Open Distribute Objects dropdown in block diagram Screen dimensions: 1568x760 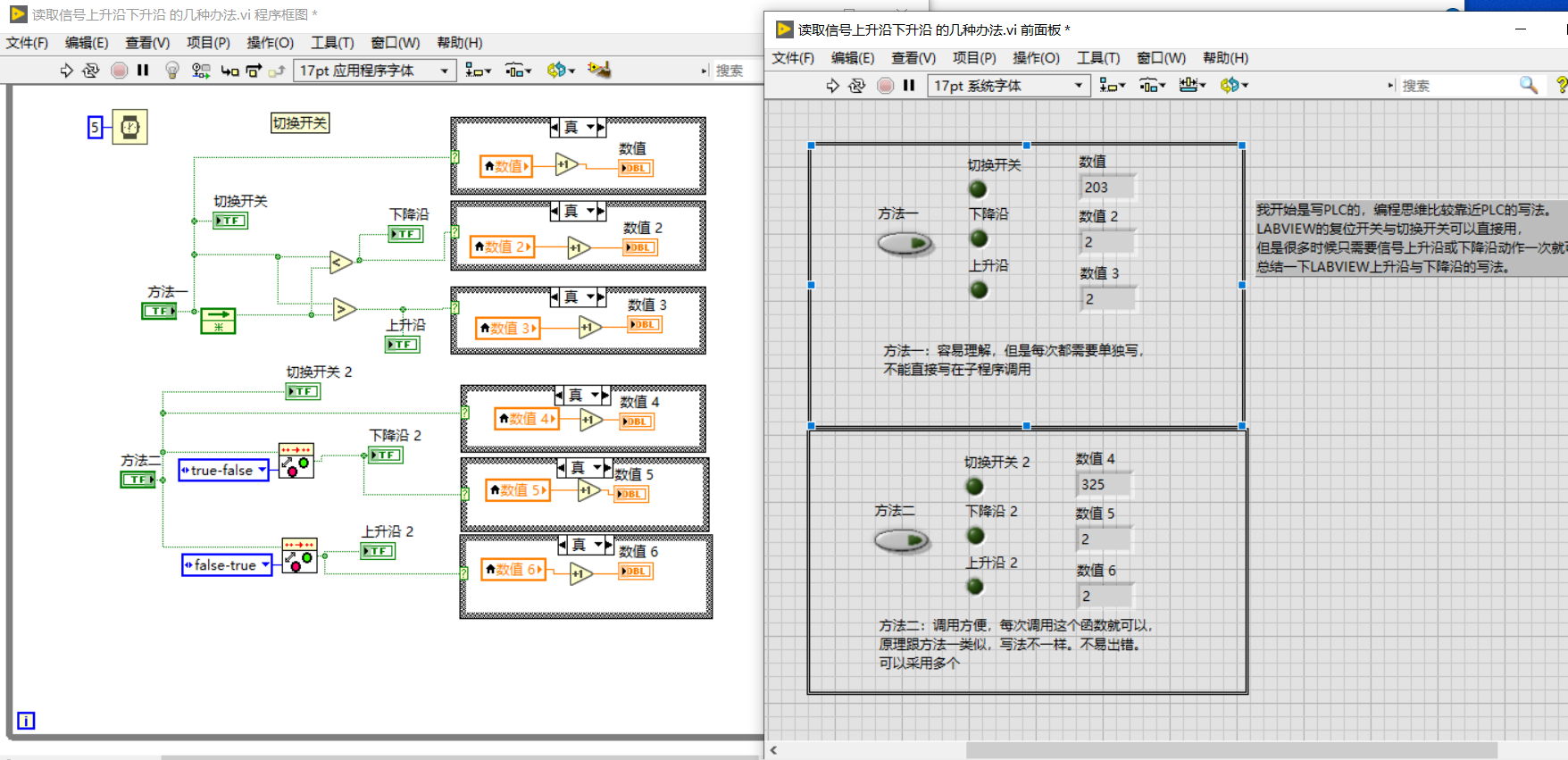518,71
